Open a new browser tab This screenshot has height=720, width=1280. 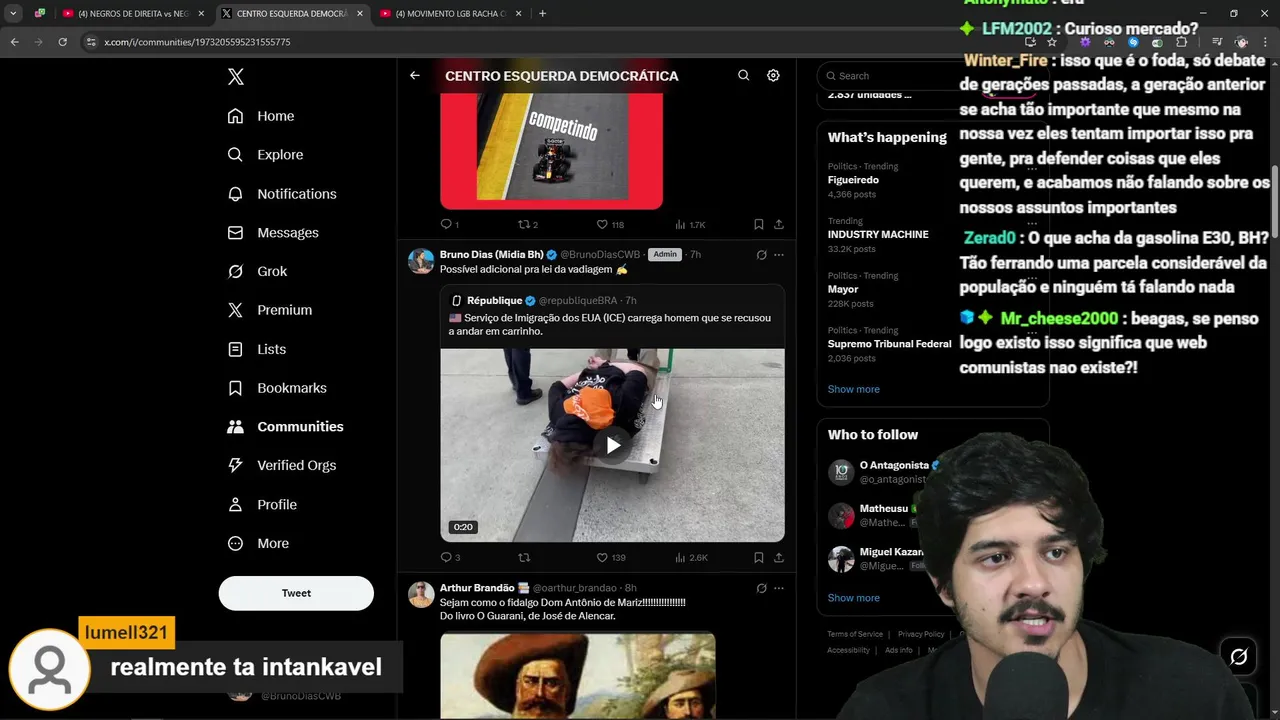coord(542,14)
